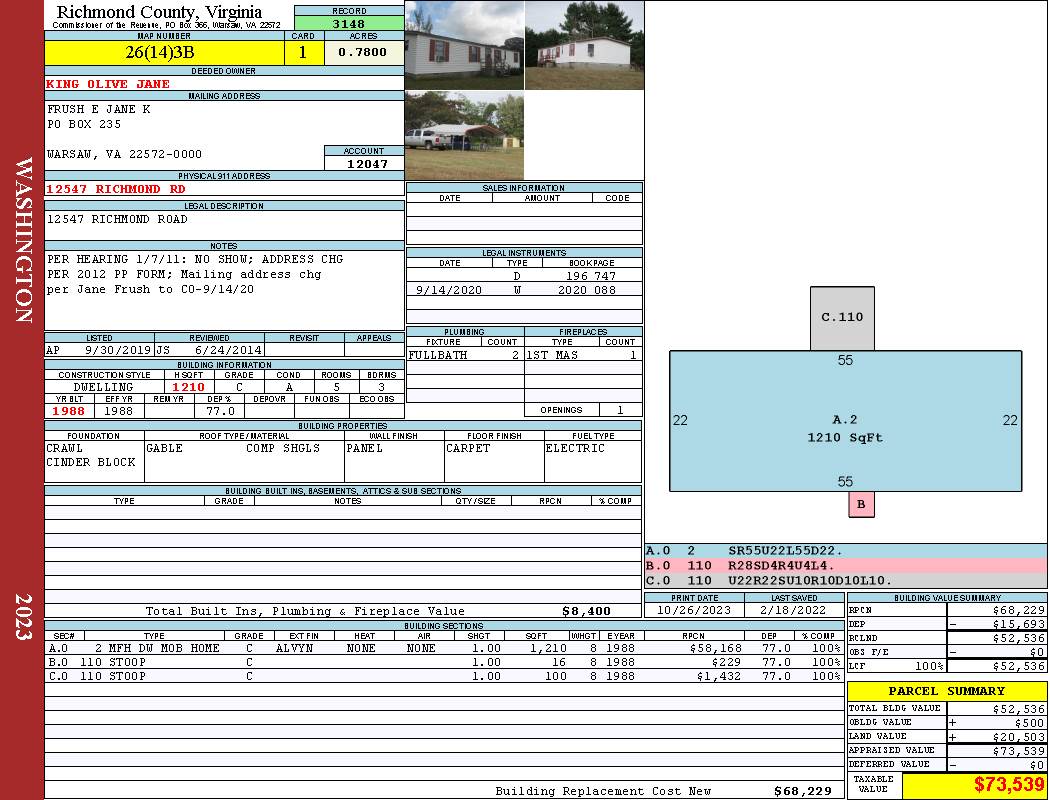1050x800 pixels.
Task: Click fuel type ELECTRIC
Action: point(575,448)
